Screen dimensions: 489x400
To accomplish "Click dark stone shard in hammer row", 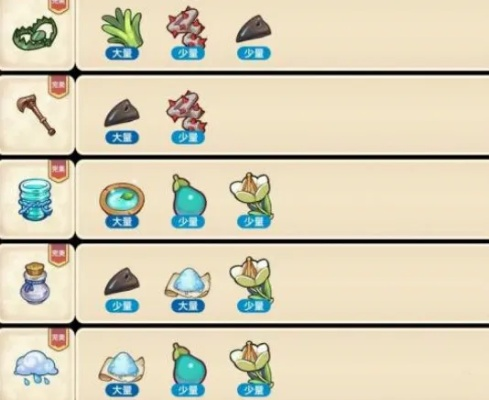I will [122, 113].
